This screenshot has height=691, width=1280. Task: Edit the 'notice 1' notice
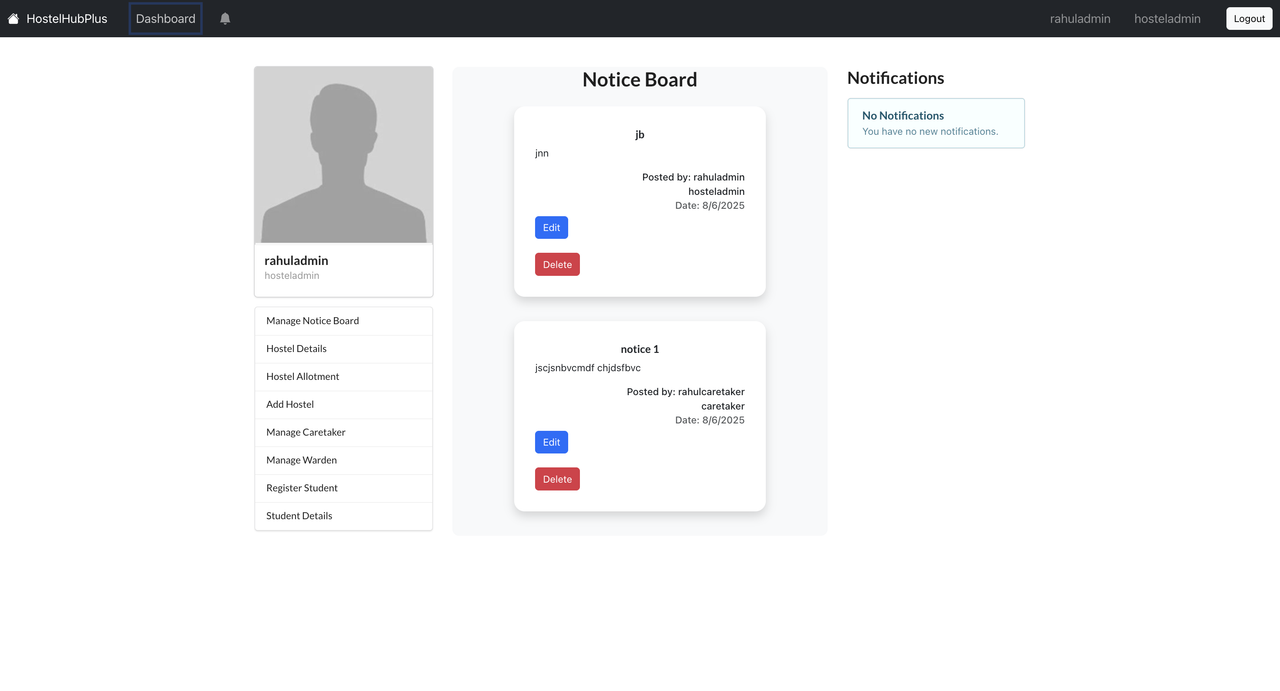tap(551, 443)
